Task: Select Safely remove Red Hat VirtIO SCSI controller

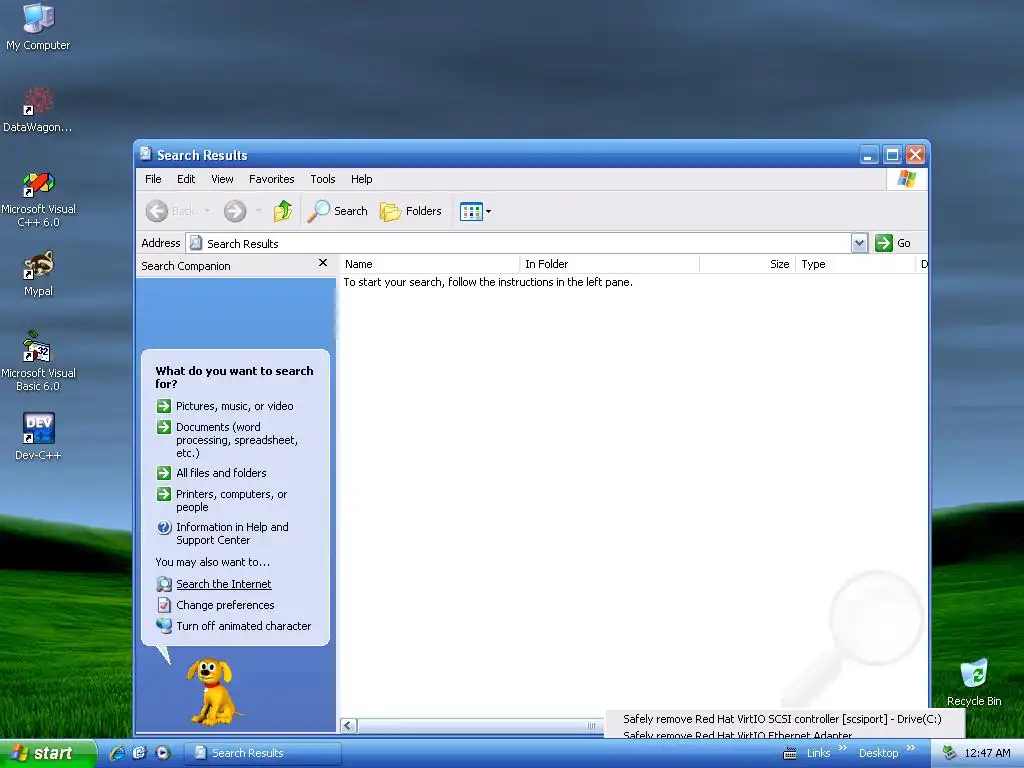Action: pyautogui.click(x=782, y=719)
